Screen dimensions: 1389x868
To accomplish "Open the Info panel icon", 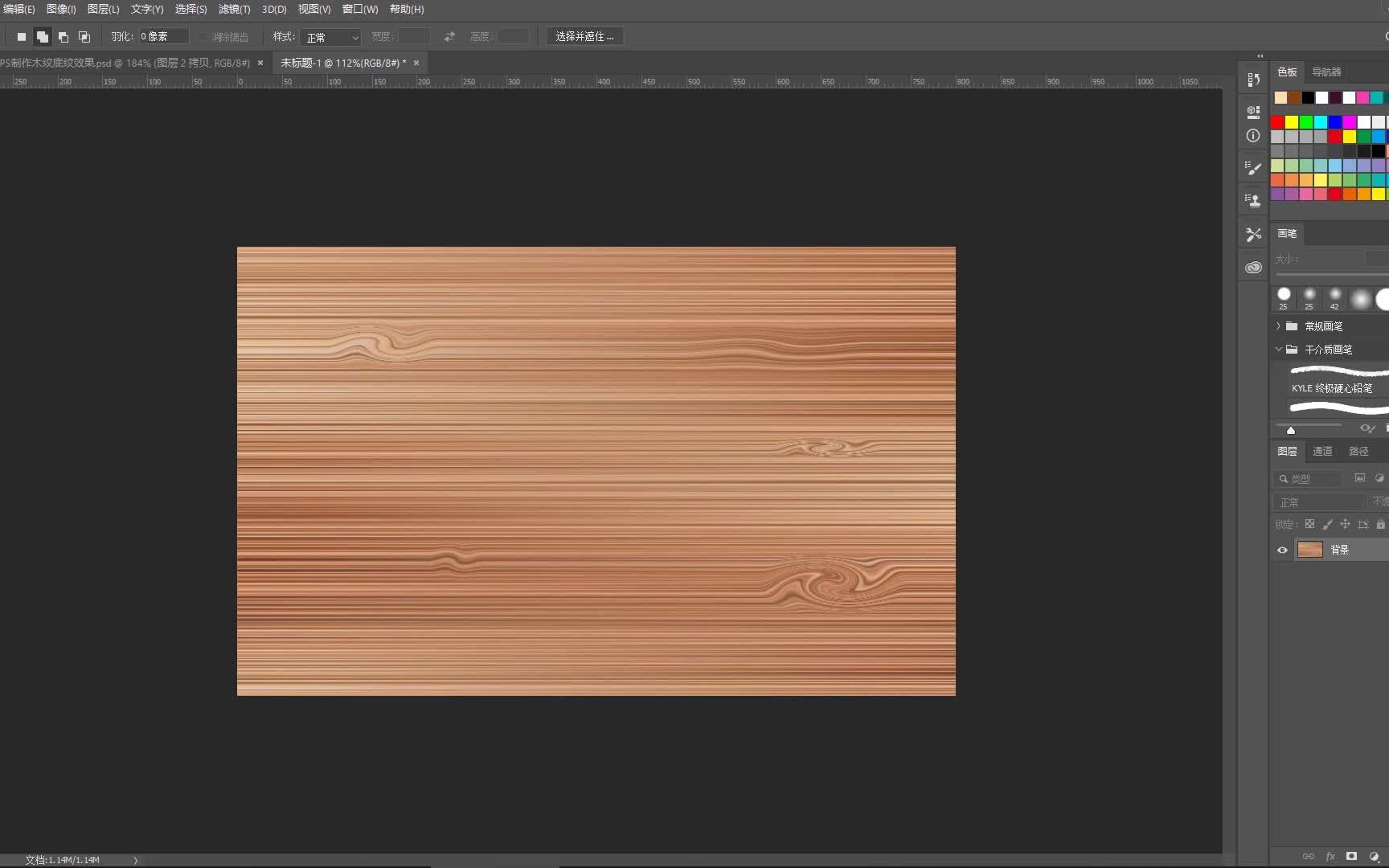I will point(1253,136).
